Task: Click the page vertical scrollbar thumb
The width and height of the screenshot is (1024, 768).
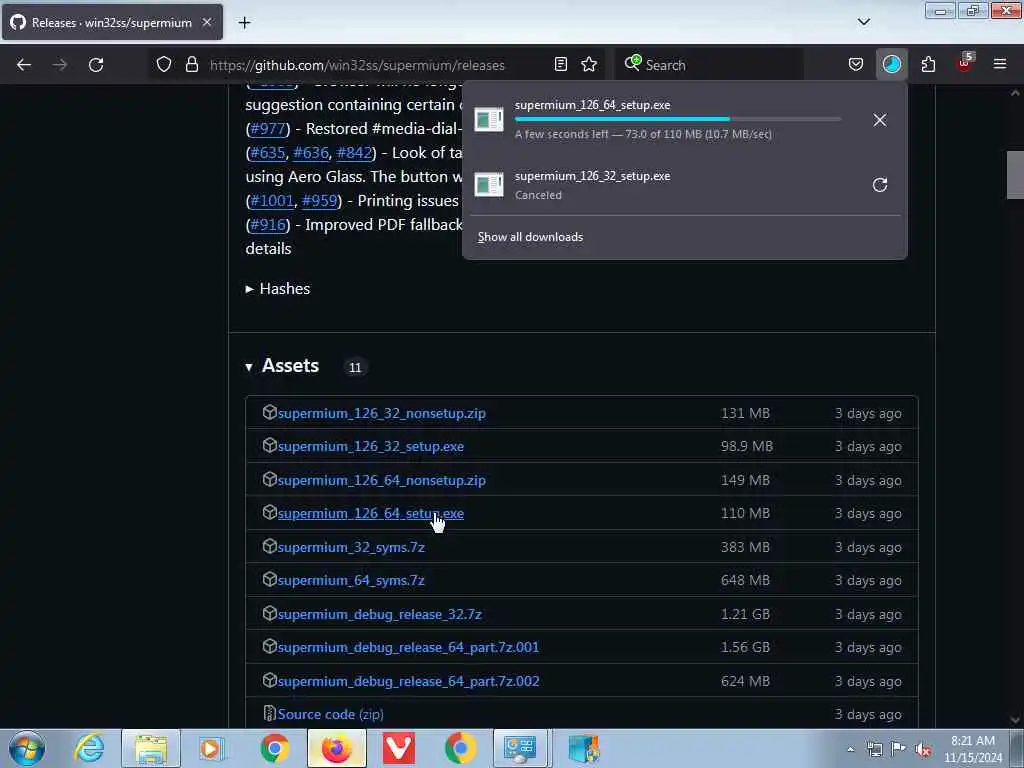Action: [1015, 174]
